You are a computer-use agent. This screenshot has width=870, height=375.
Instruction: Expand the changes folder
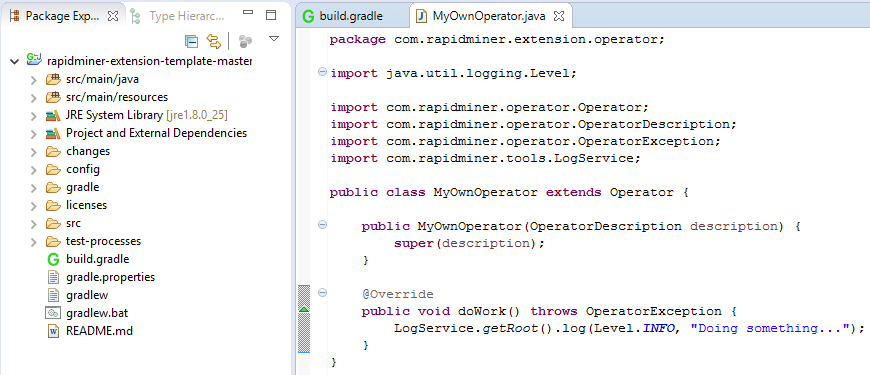click(33, 151)
